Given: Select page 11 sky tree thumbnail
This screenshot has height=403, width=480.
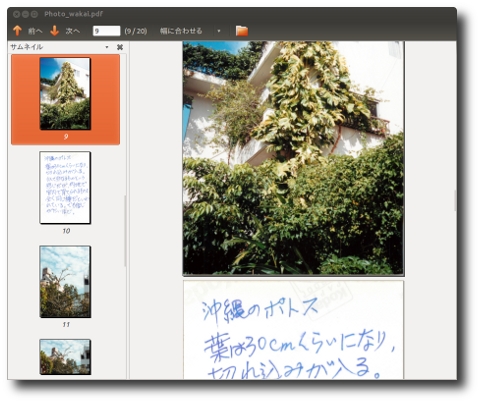Looking at the screenshot, I should click(x=65, y=282).
